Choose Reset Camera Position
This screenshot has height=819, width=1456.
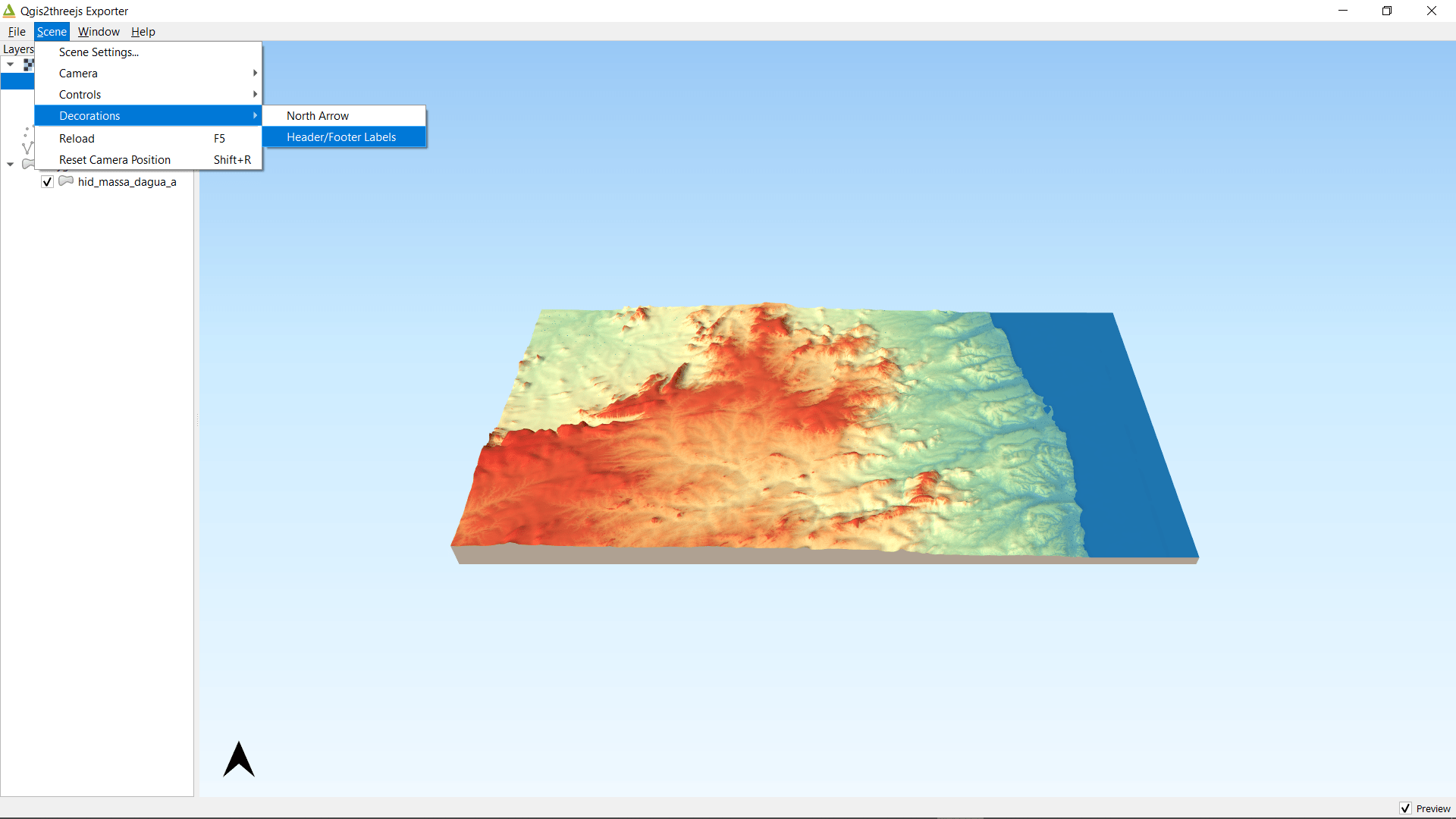click(115, 160)
